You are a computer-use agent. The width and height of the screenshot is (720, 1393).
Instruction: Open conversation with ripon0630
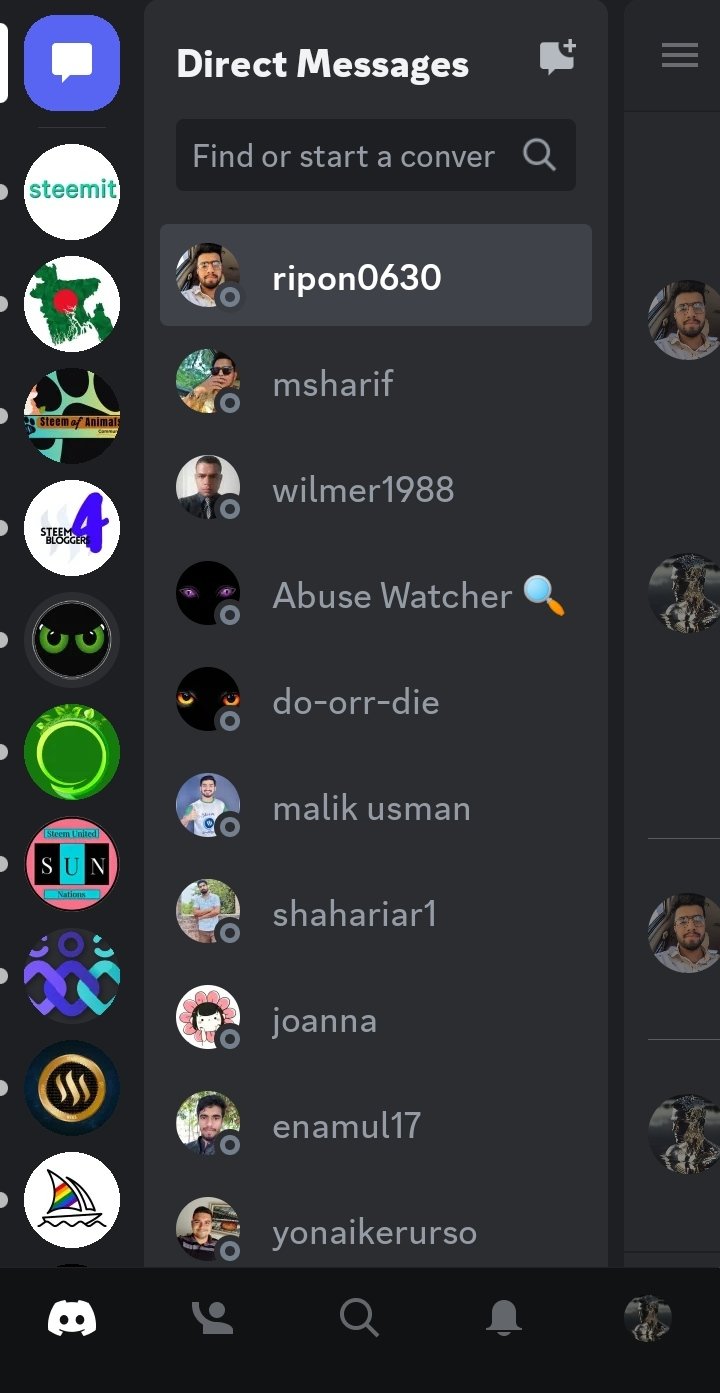pos(376,275)
